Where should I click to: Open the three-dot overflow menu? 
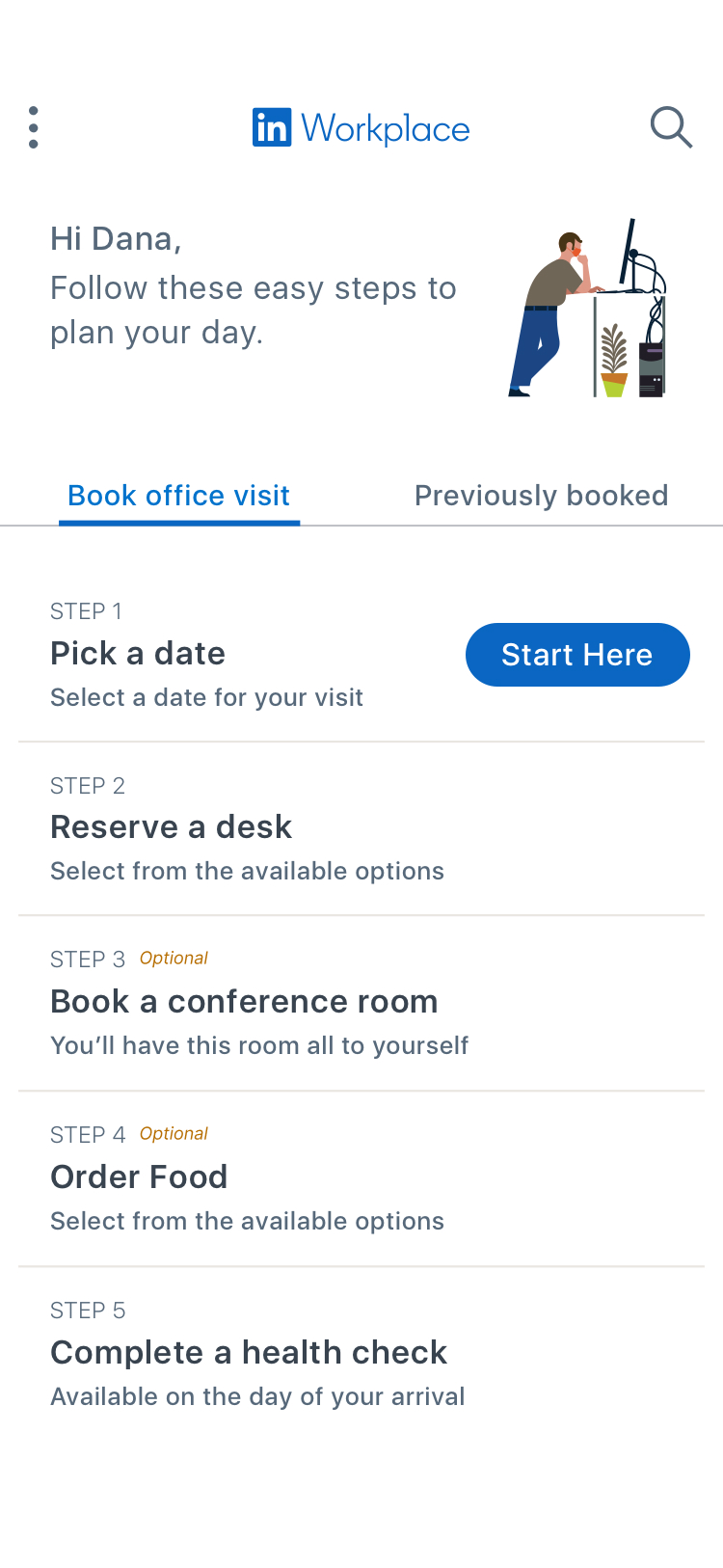pos(34,127)
